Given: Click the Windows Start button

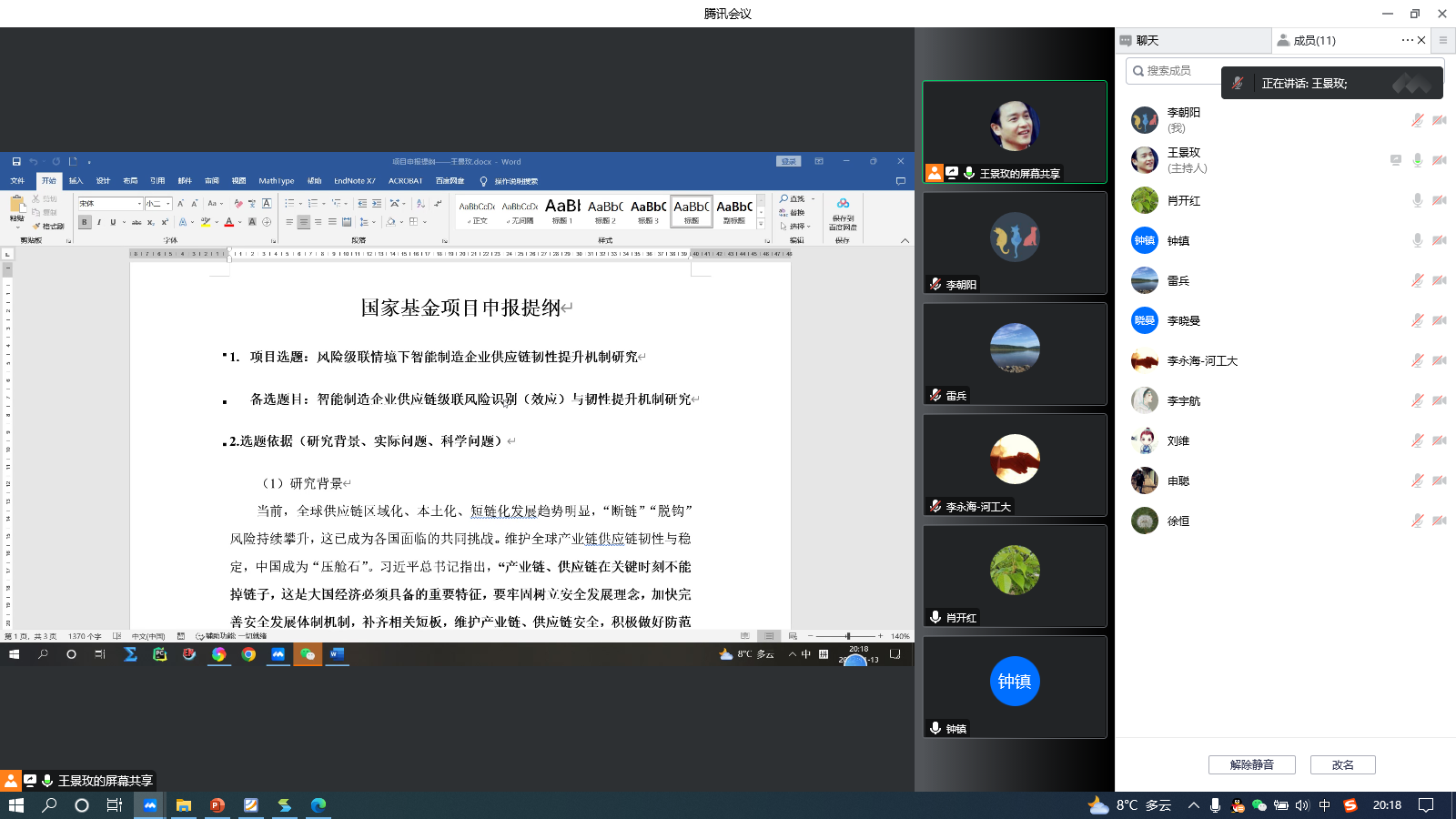Looking at the screenshot, I should 15,805.
